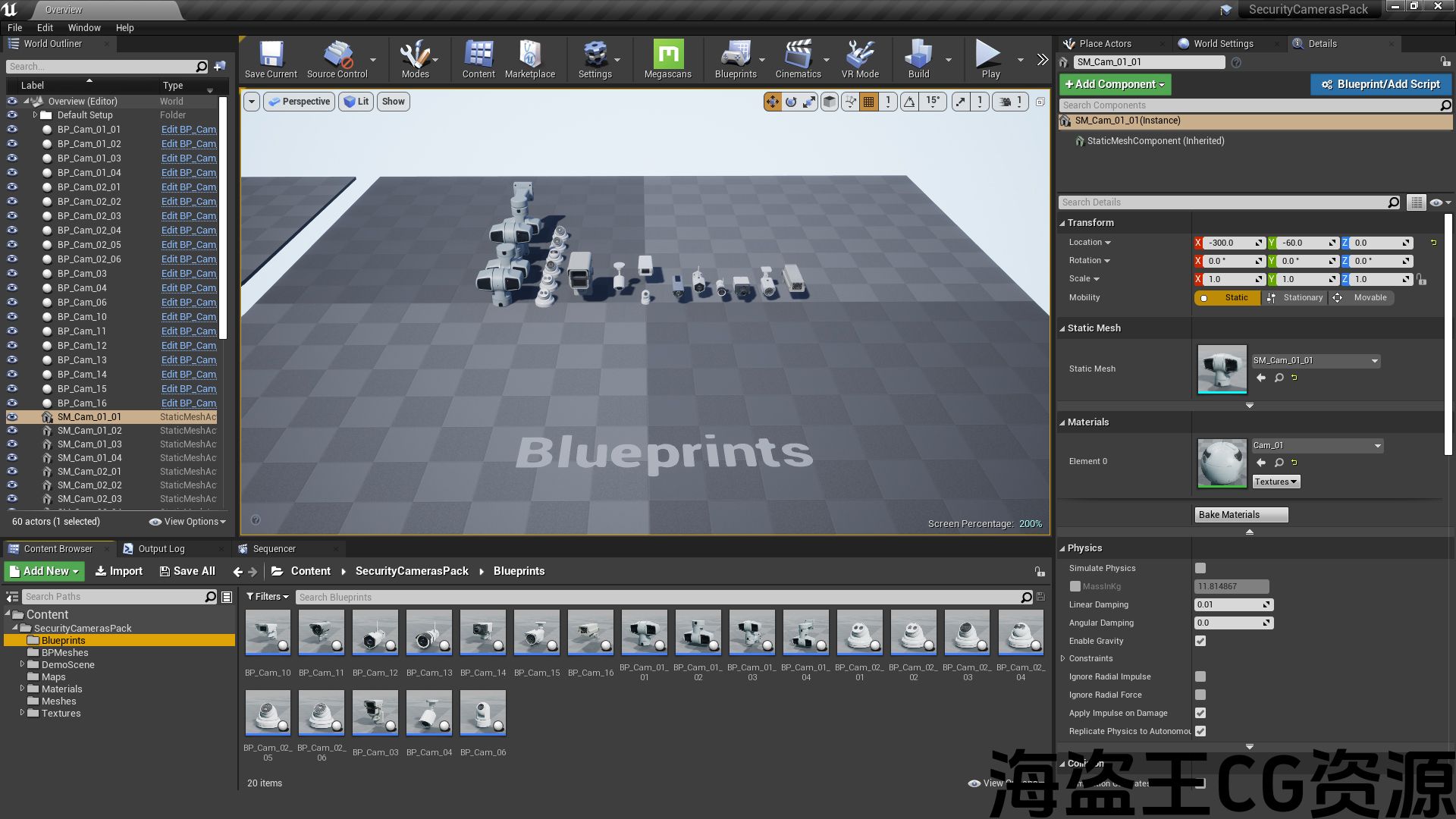Image resolution: width=1456 pixels, height=819 pixels.
Task: Click the VR Mode toolbar icon
Action: (x=860, y=59)
